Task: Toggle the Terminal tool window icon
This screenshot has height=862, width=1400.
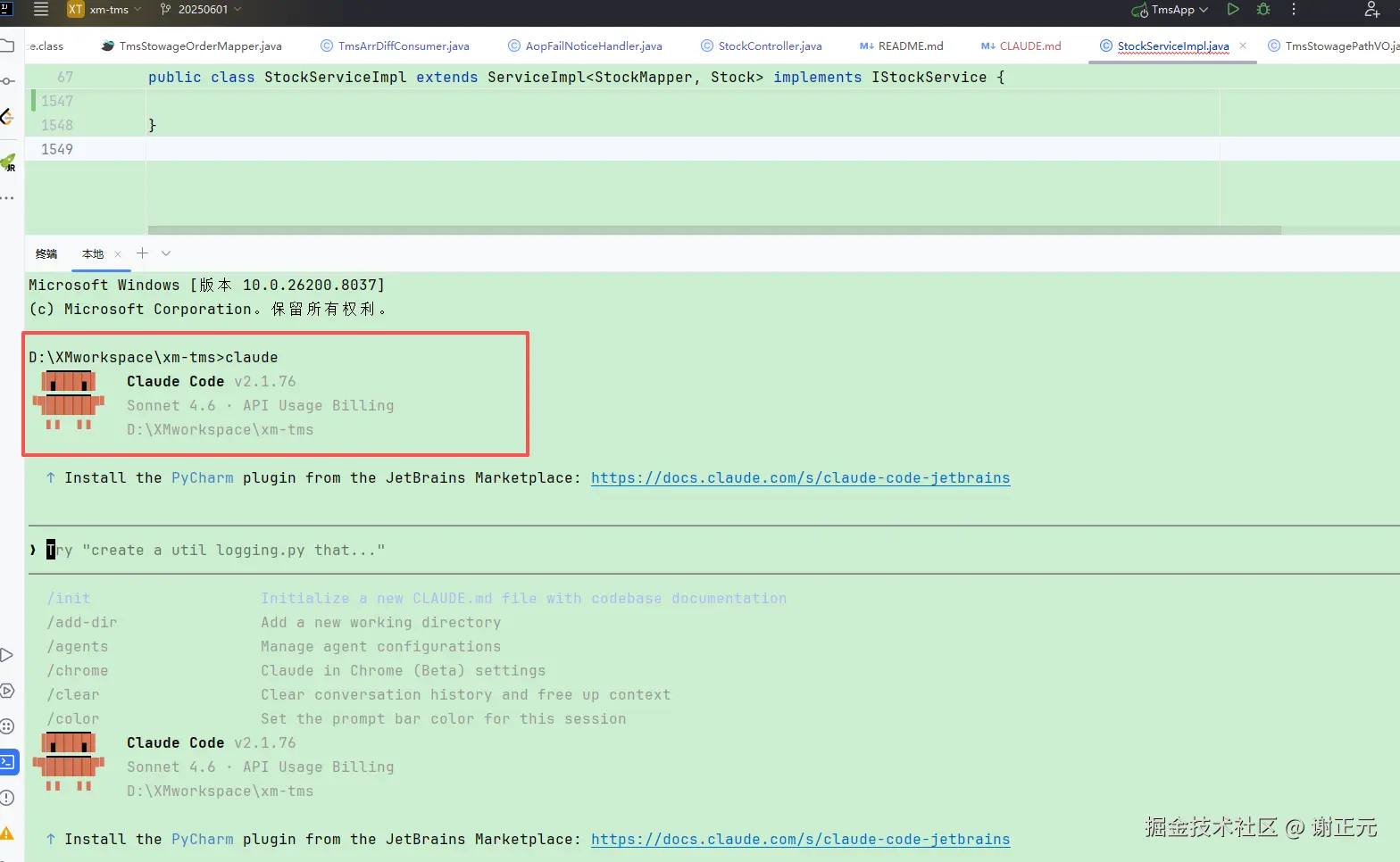Action: 8,762
